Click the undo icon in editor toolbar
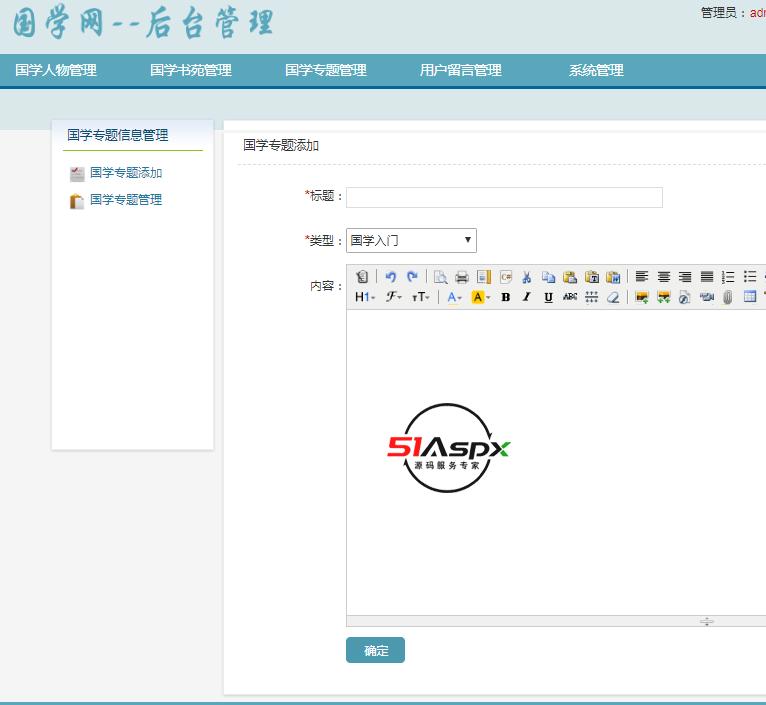Screen dimensions: 766x705 pos(390,277)
